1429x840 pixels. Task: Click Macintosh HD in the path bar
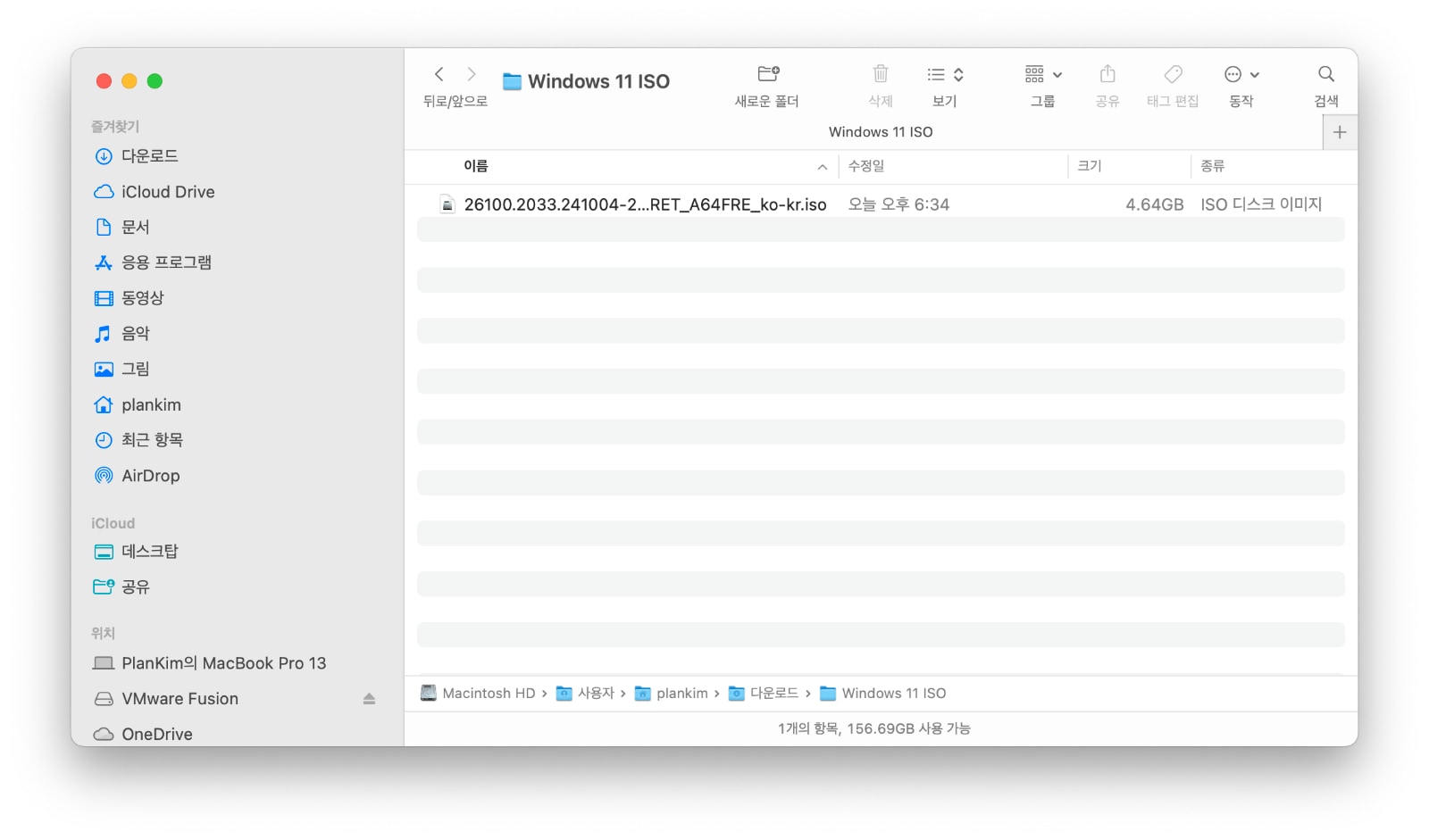pos(478,694)
